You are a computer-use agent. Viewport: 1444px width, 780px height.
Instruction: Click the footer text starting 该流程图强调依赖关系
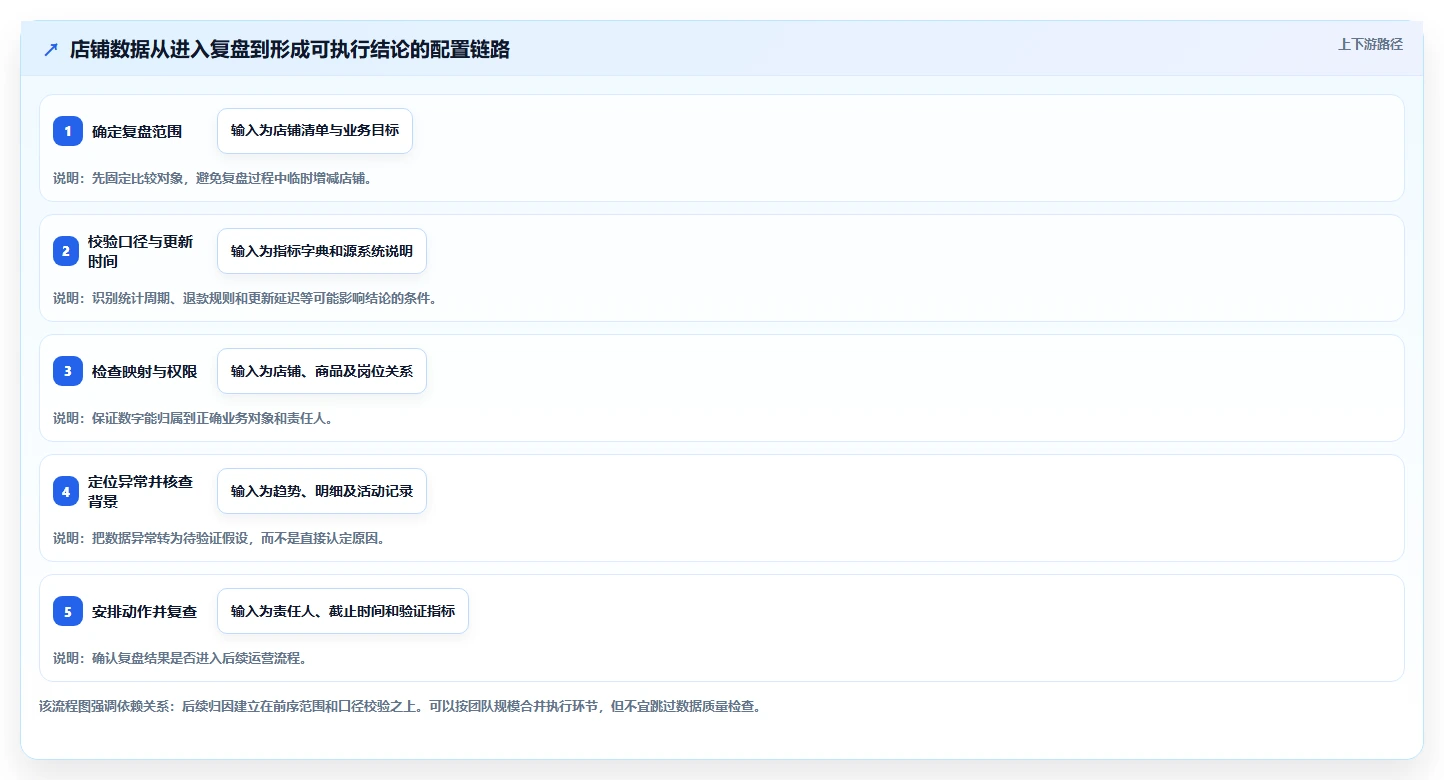coord(400,706)
